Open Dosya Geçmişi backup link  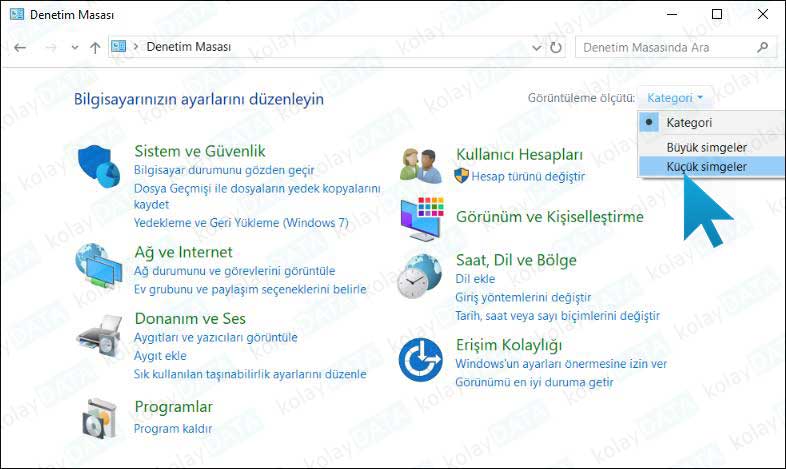pos(257,196)
